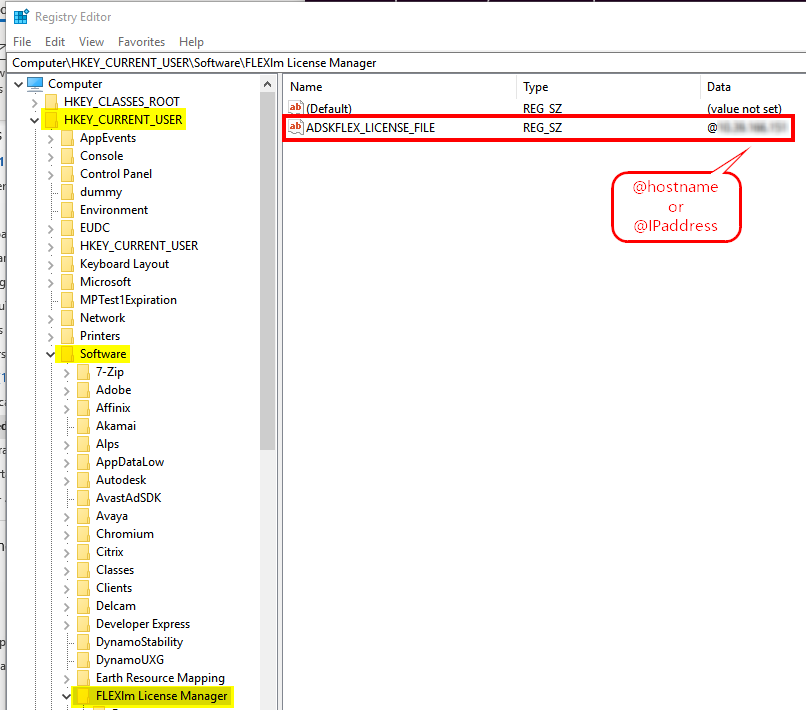Image resolution: width=806 pixels, height=710 pixels.
Task: Open the Favorites menu
Action: (141, 42)
